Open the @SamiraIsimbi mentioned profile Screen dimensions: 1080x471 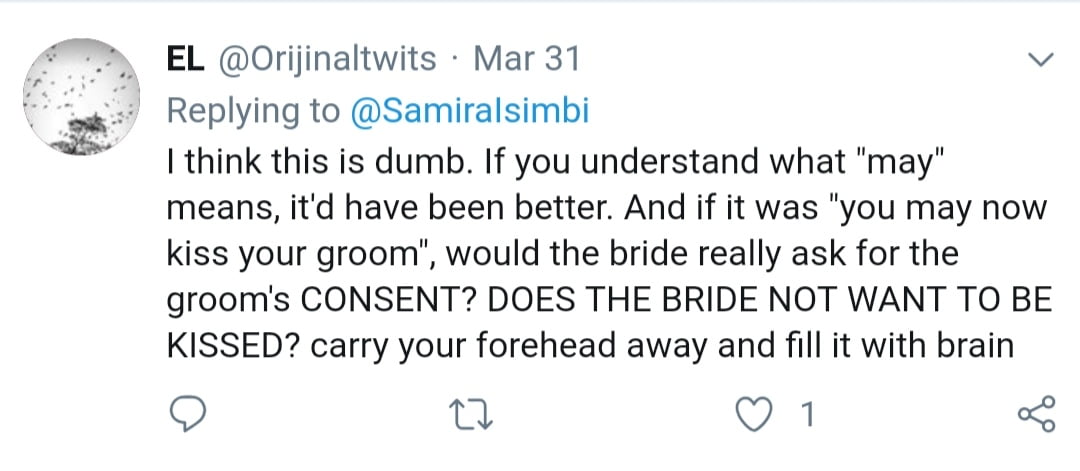pos(470,111)
